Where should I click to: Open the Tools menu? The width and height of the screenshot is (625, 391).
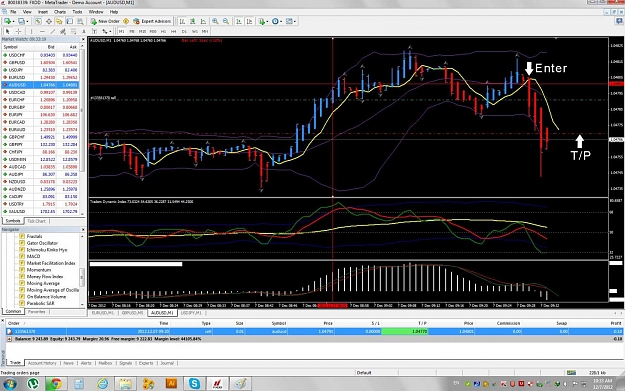tap(77, 12)
